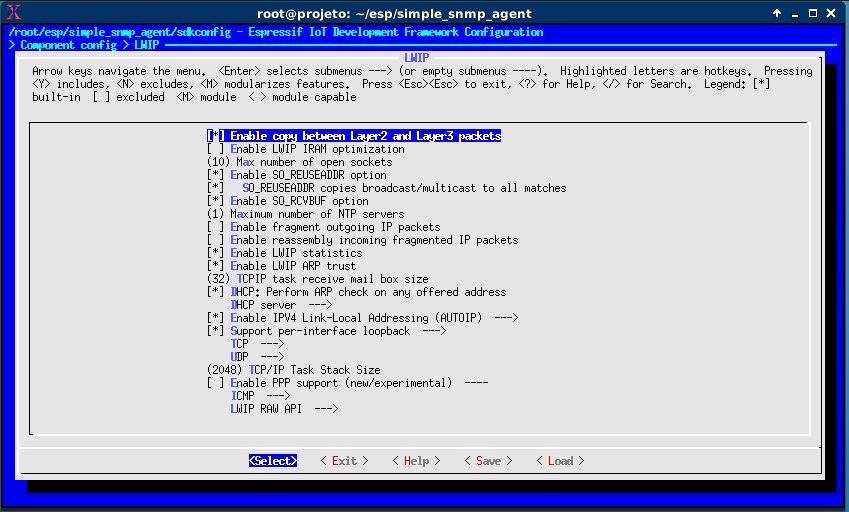
Task: Click Component config in breadcrumb path
Action: (x=68, y=45)
